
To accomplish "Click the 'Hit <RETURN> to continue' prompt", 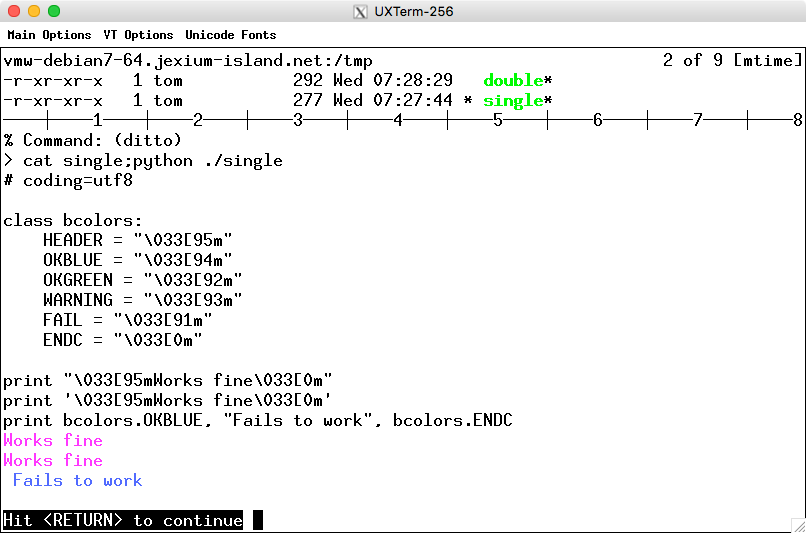I will coord(123,521).
